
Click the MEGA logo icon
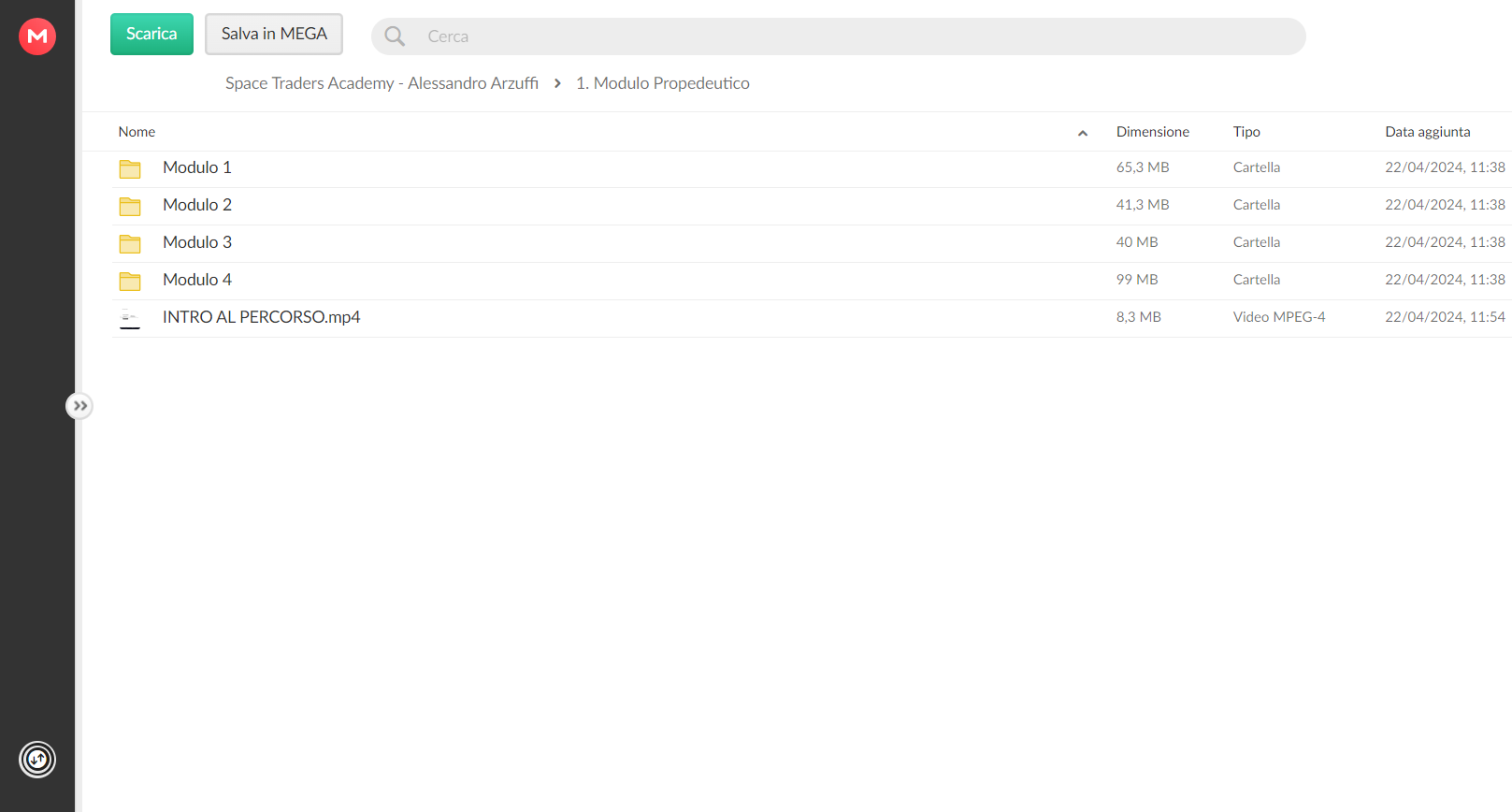(37, 36)
